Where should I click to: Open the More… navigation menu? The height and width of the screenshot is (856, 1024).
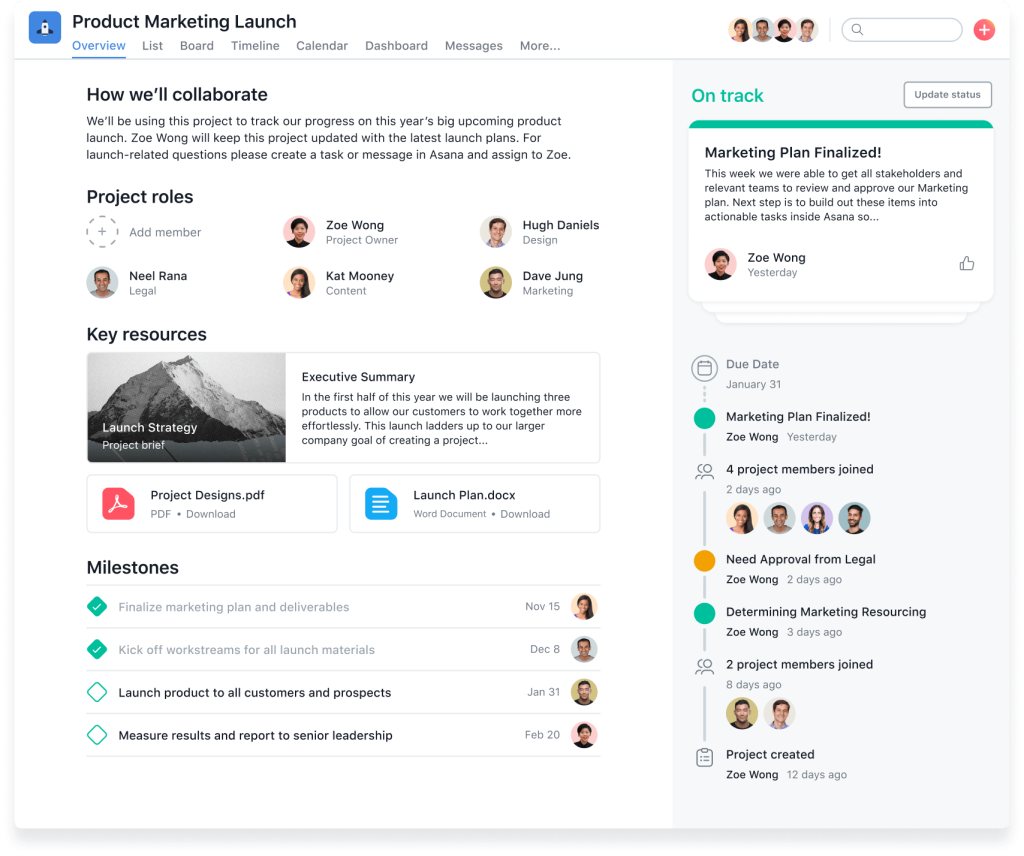point(540,46)
